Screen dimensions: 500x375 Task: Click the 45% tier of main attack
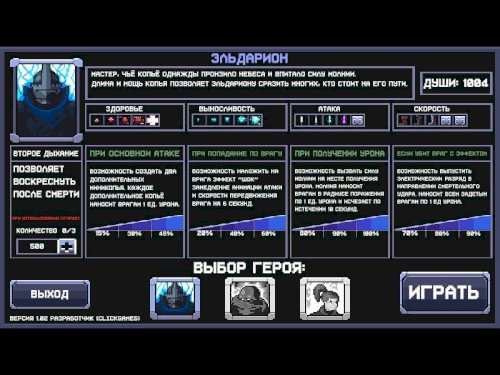166,234
